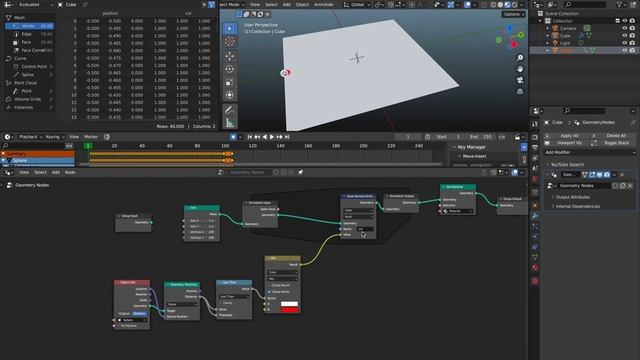Select the Measure tool in viewport toolbar
This screenshot has height=360, width=640.
tap(229, 122)
